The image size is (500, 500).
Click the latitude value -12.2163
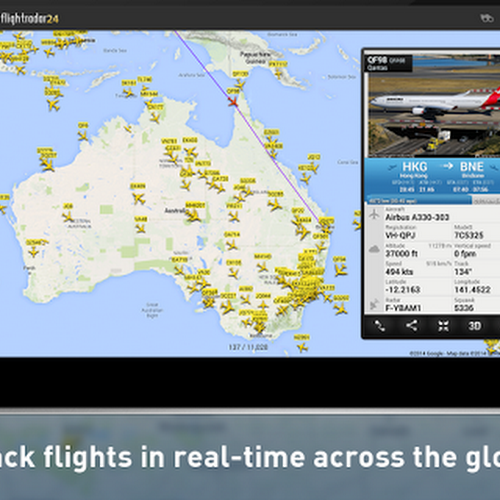tap(403, 289)
